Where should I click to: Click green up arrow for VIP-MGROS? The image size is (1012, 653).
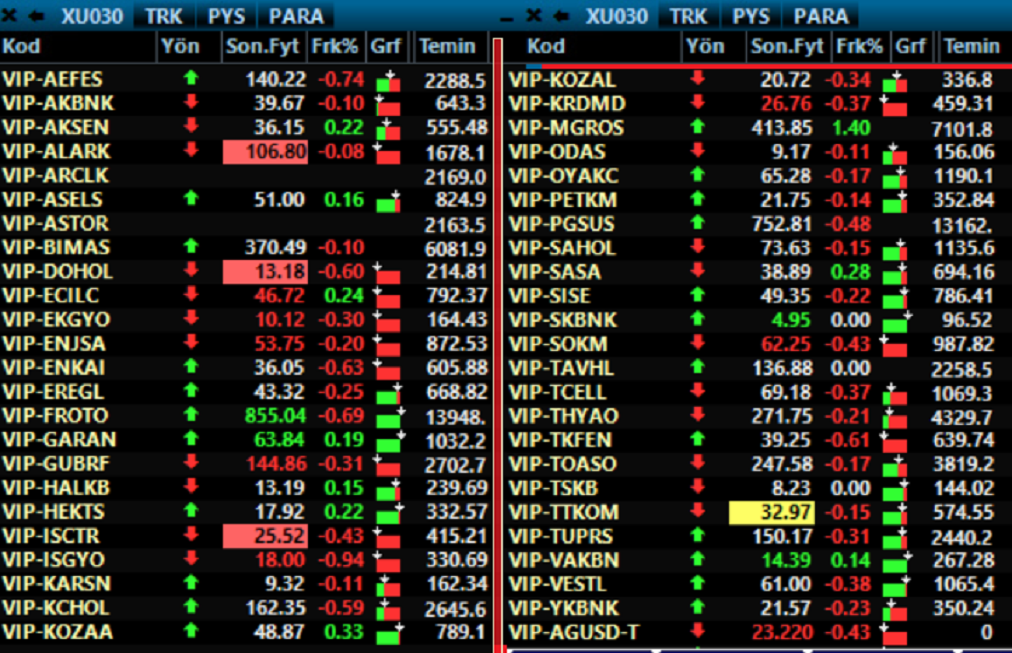point(697,127)
